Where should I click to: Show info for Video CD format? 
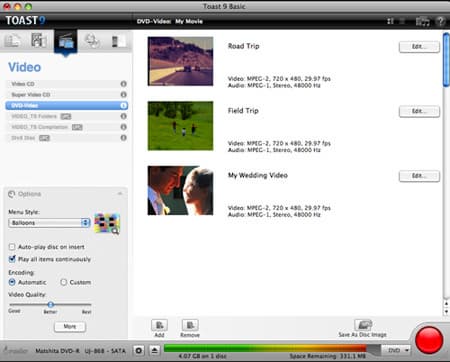(123, 84)
